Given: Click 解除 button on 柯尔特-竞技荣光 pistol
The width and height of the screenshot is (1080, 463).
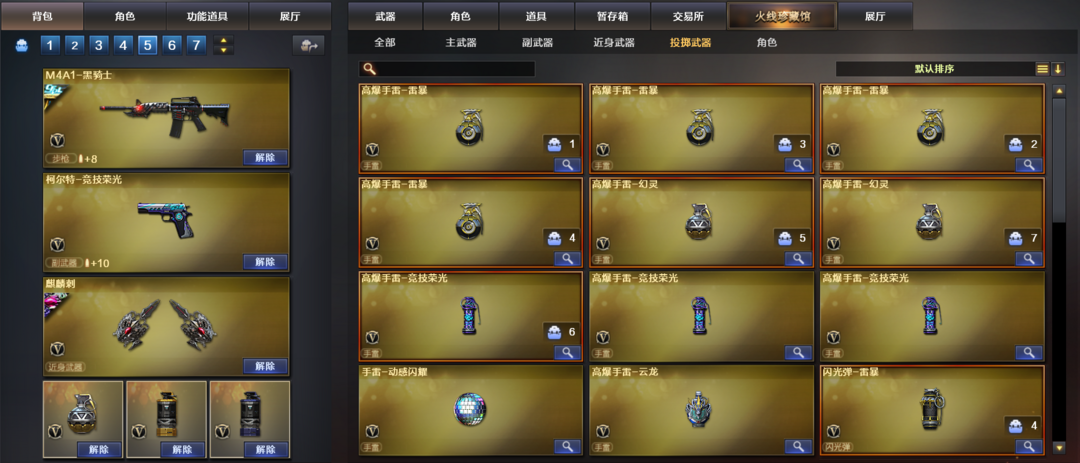Looking at the screenshot, I should [265, 262].
